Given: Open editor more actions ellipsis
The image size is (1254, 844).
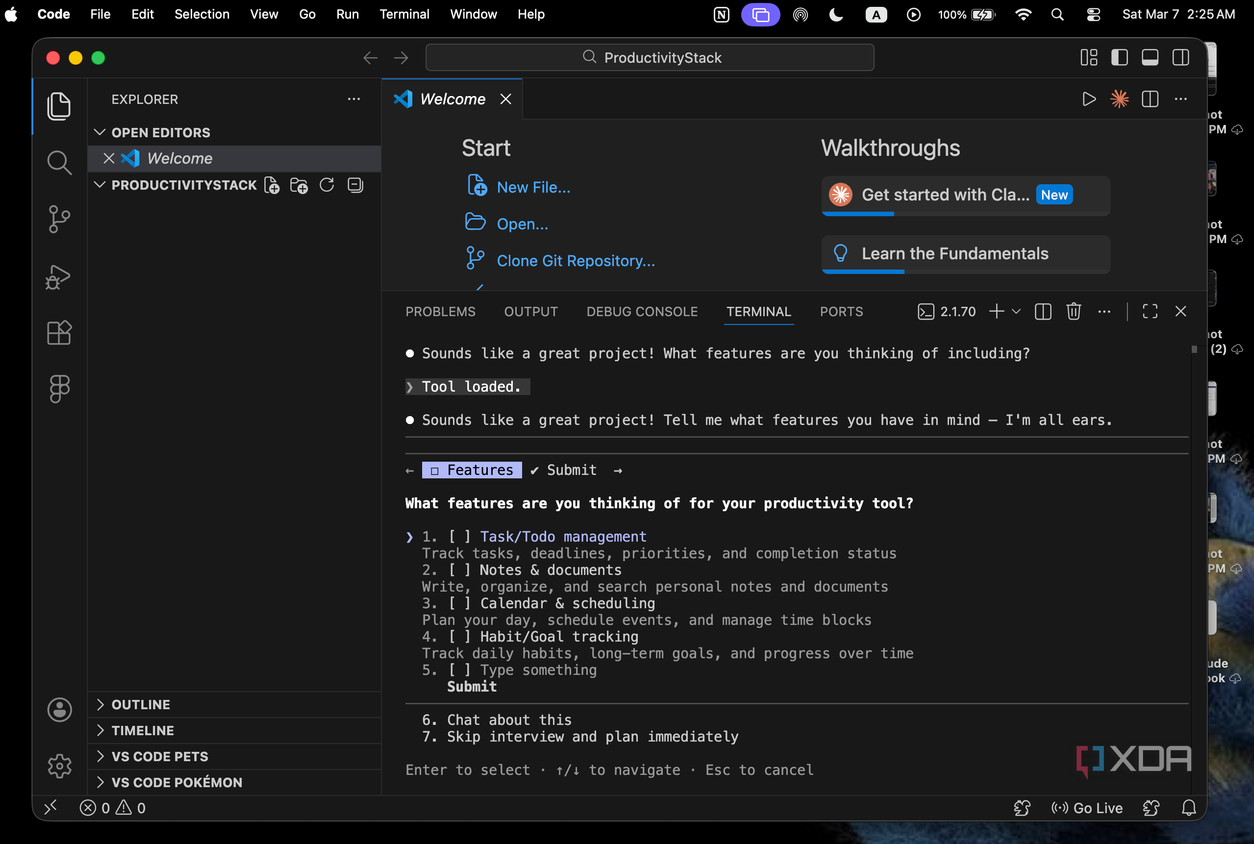Looking at the screenshot, I should point(1181,99).
